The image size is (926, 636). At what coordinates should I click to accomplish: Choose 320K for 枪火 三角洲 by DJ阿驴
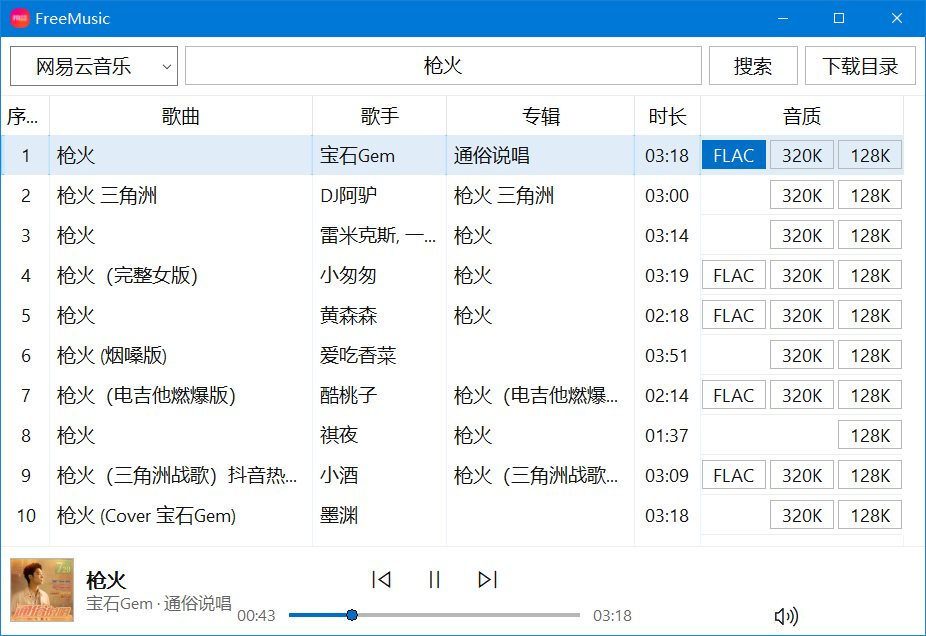[x=801, y=195]
